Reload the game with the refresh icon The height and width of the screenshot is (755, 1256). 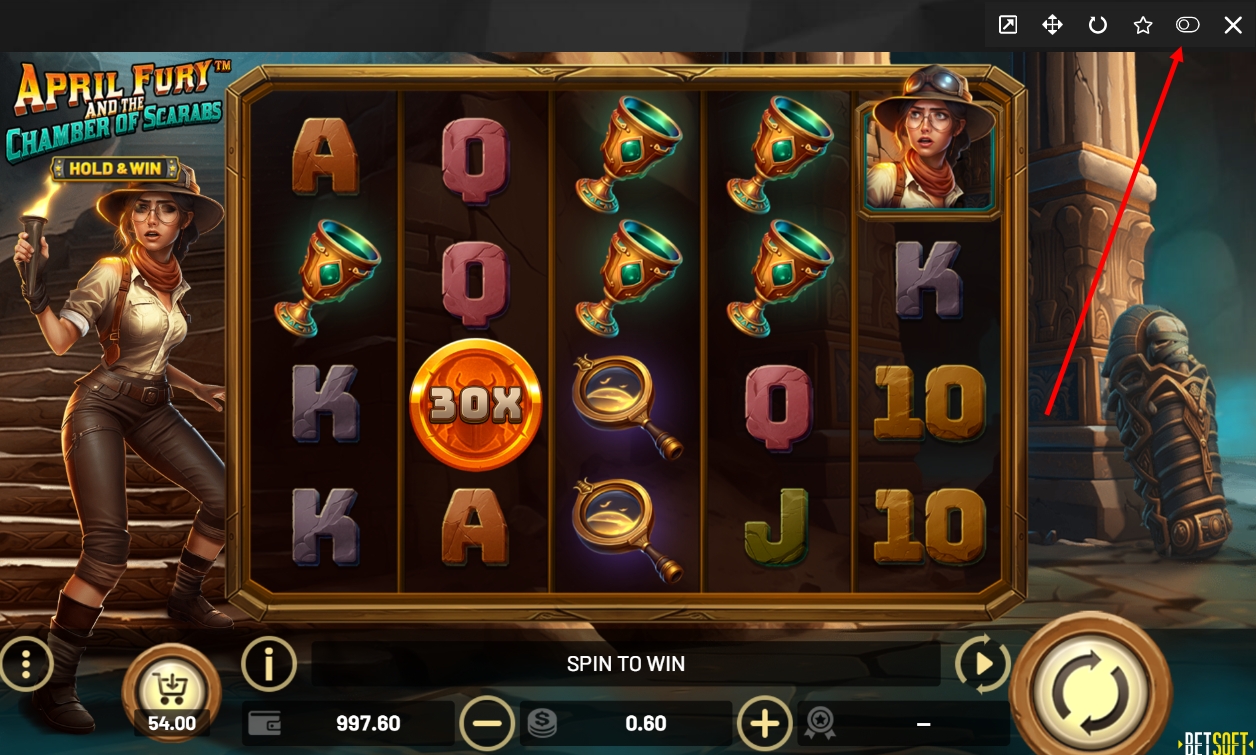click(x=1098, y=25)
